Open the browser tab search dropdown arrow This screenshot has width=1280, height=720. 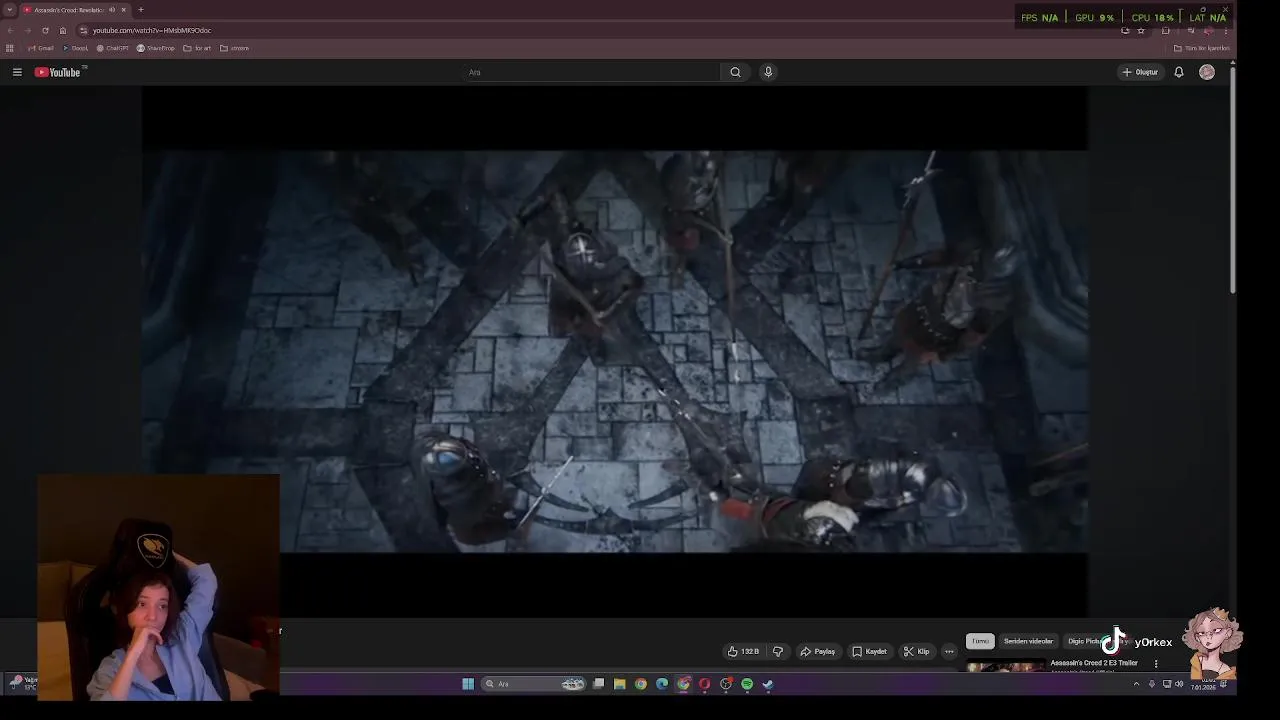point(9,10)
